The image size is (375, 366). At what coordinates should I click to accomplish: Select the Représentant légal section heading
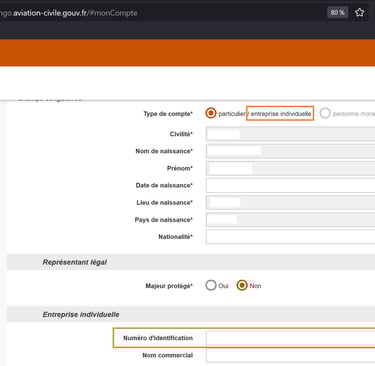point(75,262)
